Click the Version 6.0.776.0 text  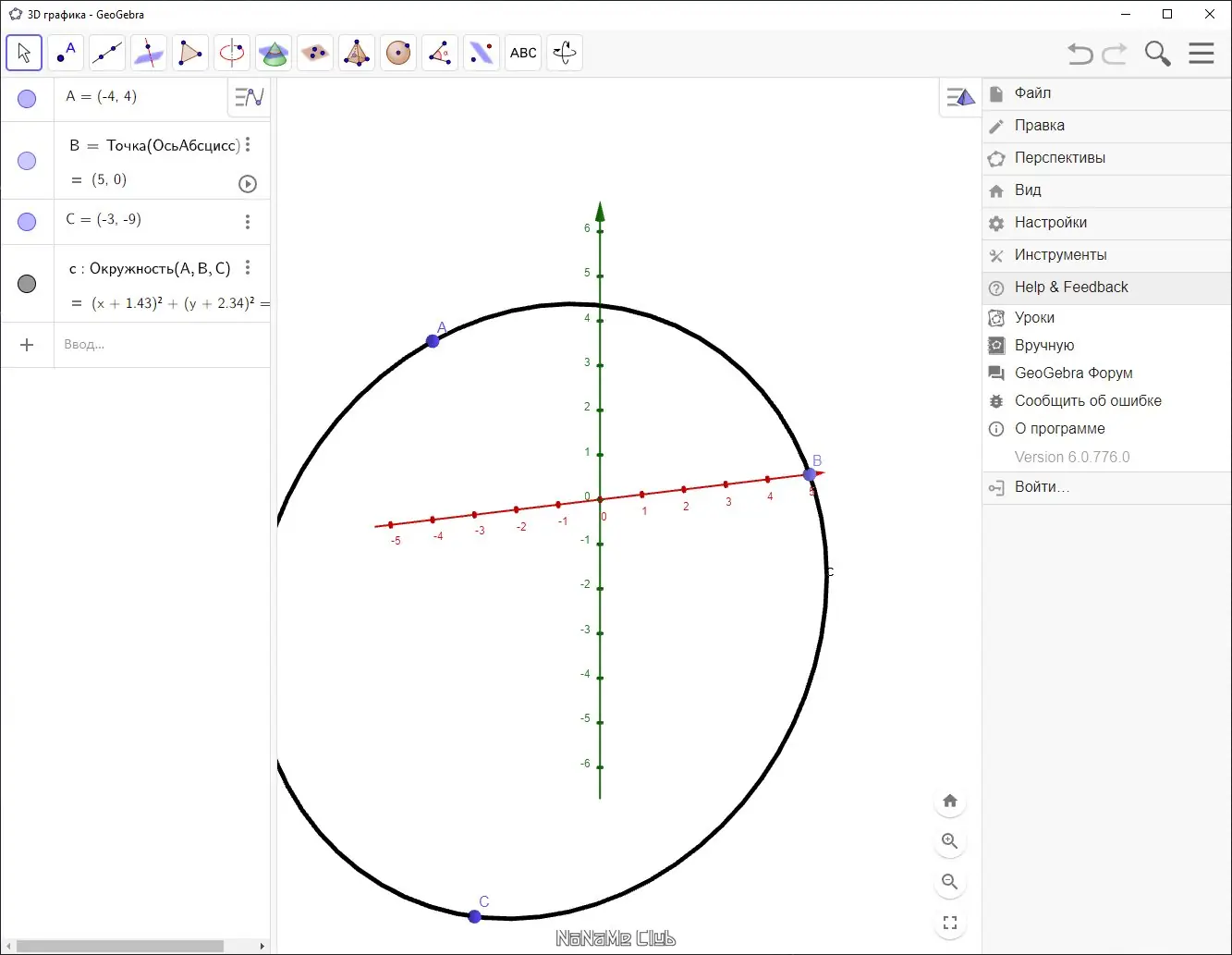point(1072,458)
